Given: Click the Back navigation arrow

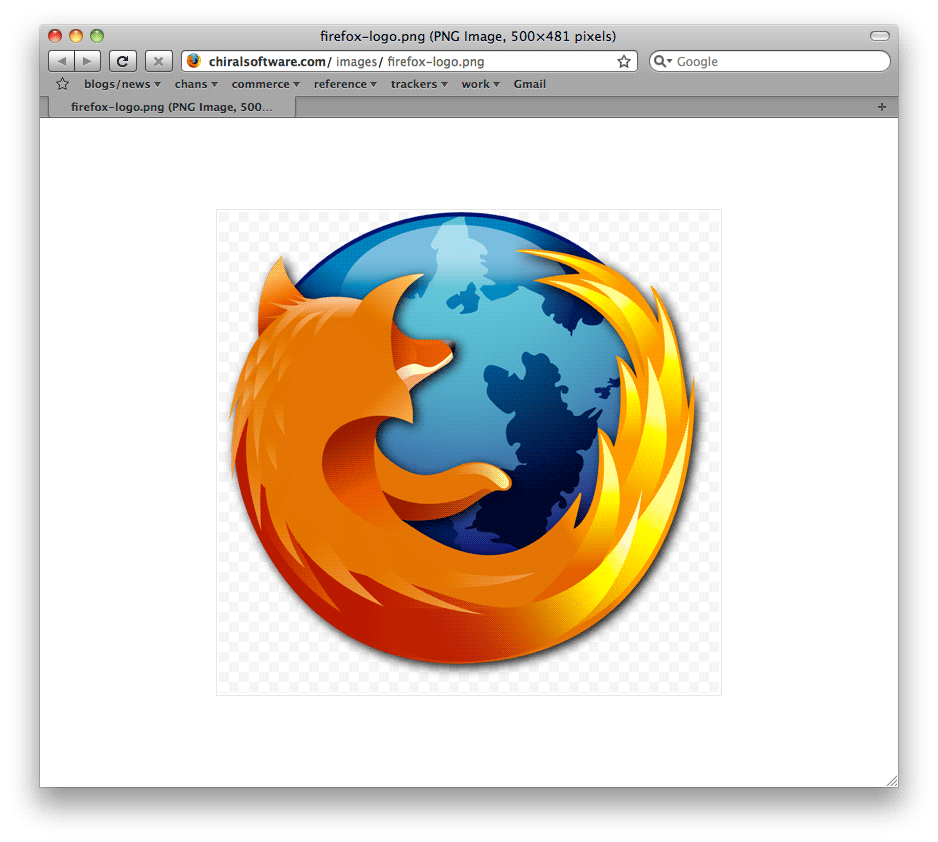Looking at the screenshot, I should coord(61,61).
